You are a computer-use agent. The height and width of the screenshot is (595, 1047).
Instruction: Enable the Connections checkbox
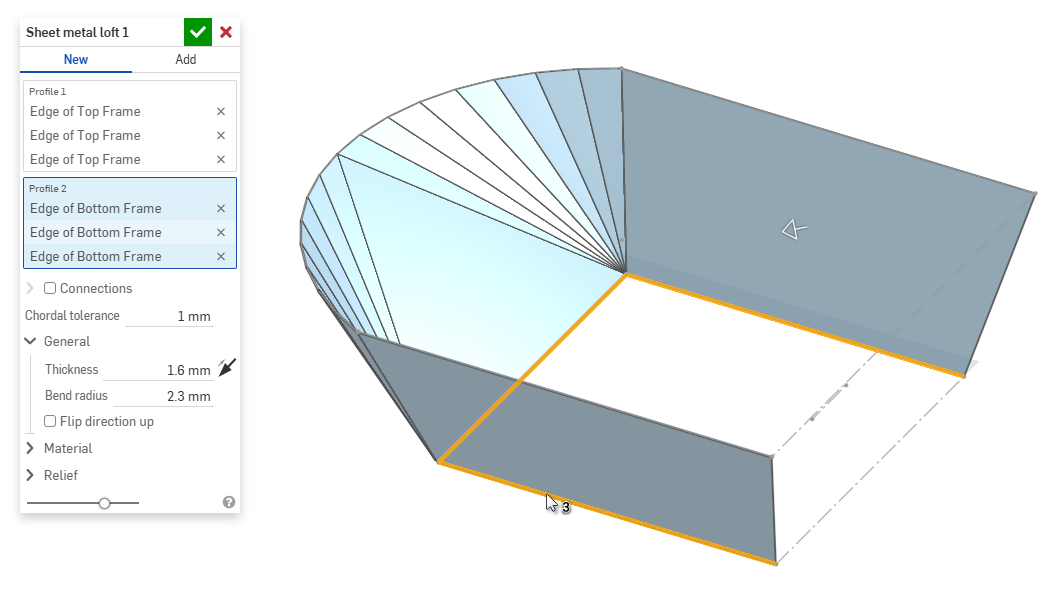click(x=50, y=289)
